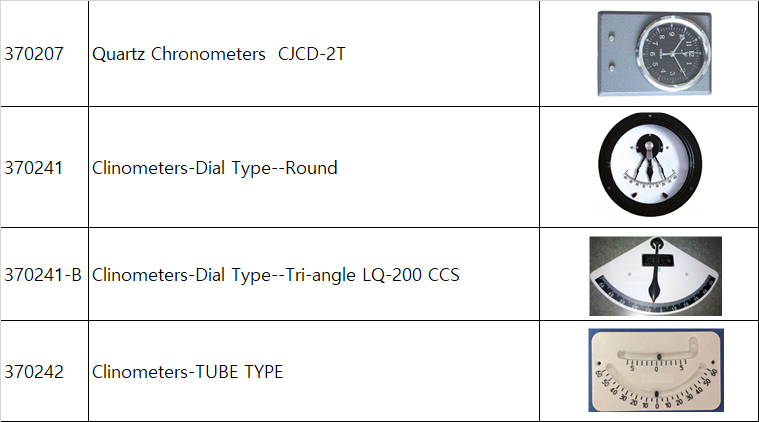759x422 pixels.
Task: Select product code 370242
Action: coord(34,372)
